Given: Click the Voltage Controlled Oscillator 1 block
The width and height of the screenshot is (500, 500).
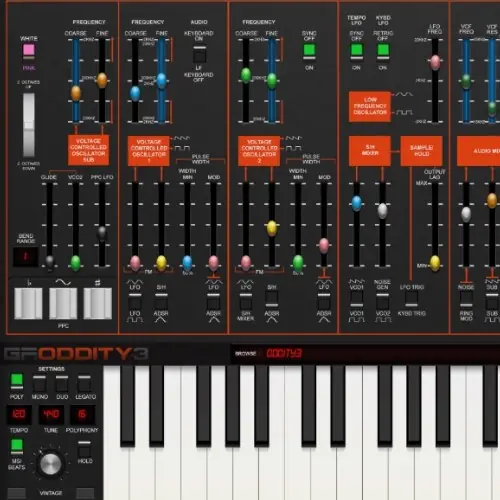Looking at the screenshot, I should [149, 151].
